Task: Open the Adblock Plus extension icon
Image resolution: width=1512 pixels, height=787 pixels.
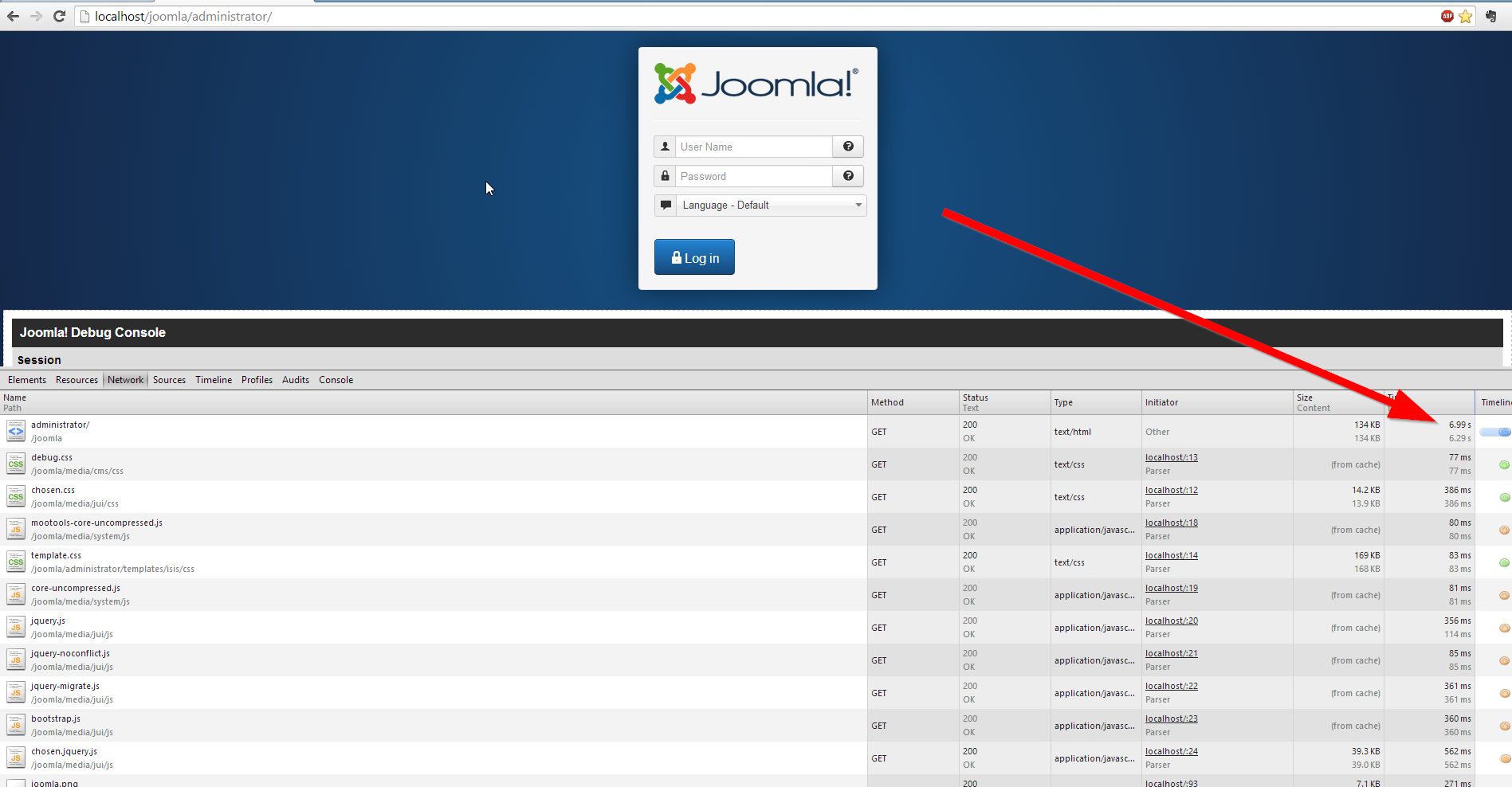Action: tap(1447, 16)
